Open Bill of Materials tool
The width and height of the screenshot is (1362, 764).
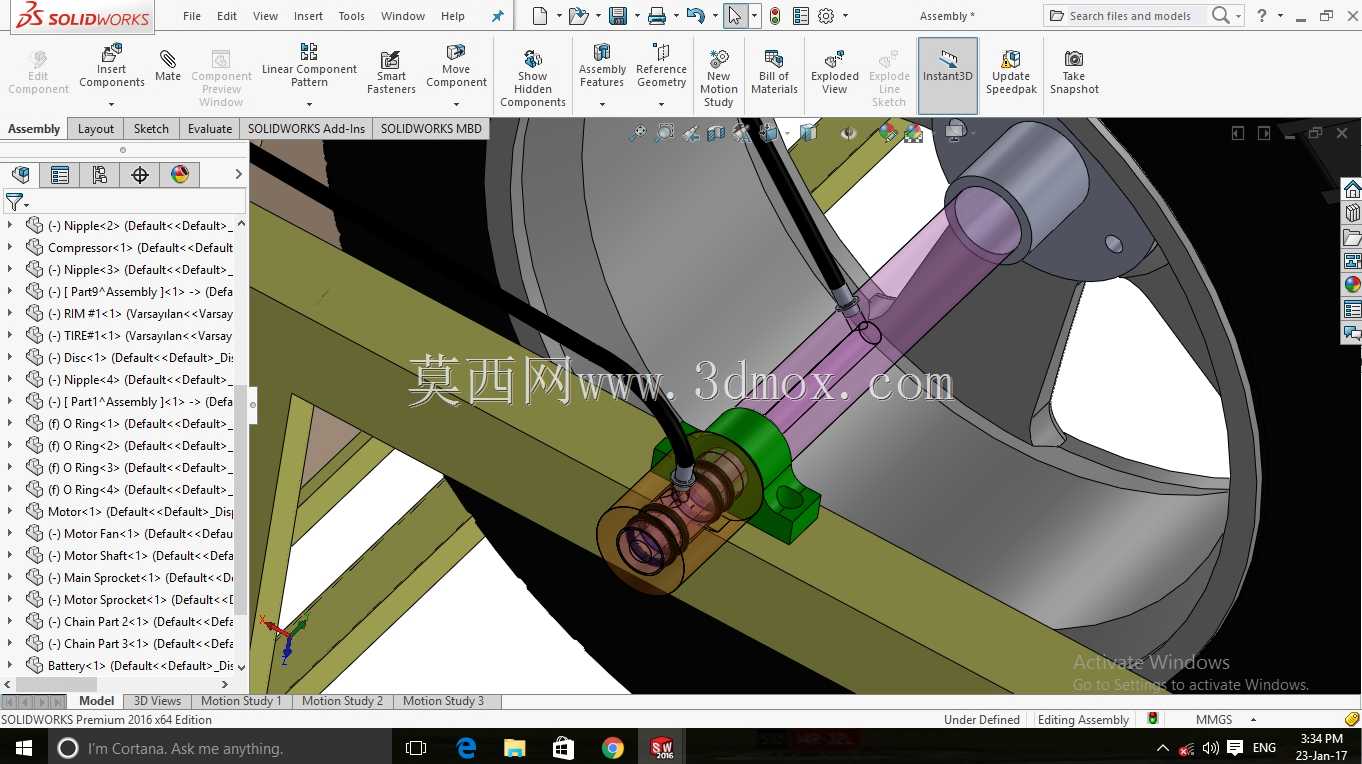point(774,72)
